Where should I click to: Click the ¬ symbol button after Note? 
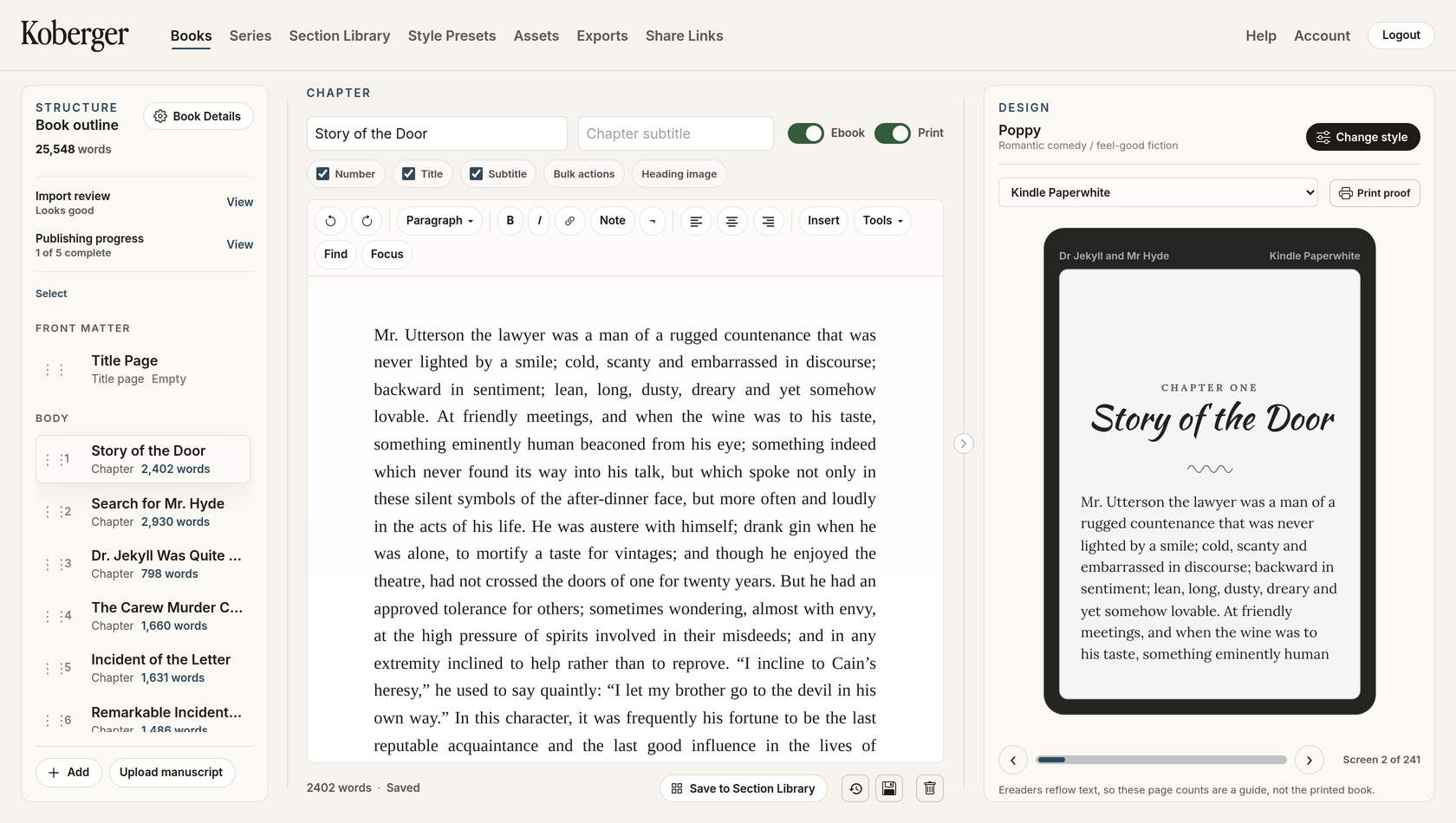click(653, 221)
